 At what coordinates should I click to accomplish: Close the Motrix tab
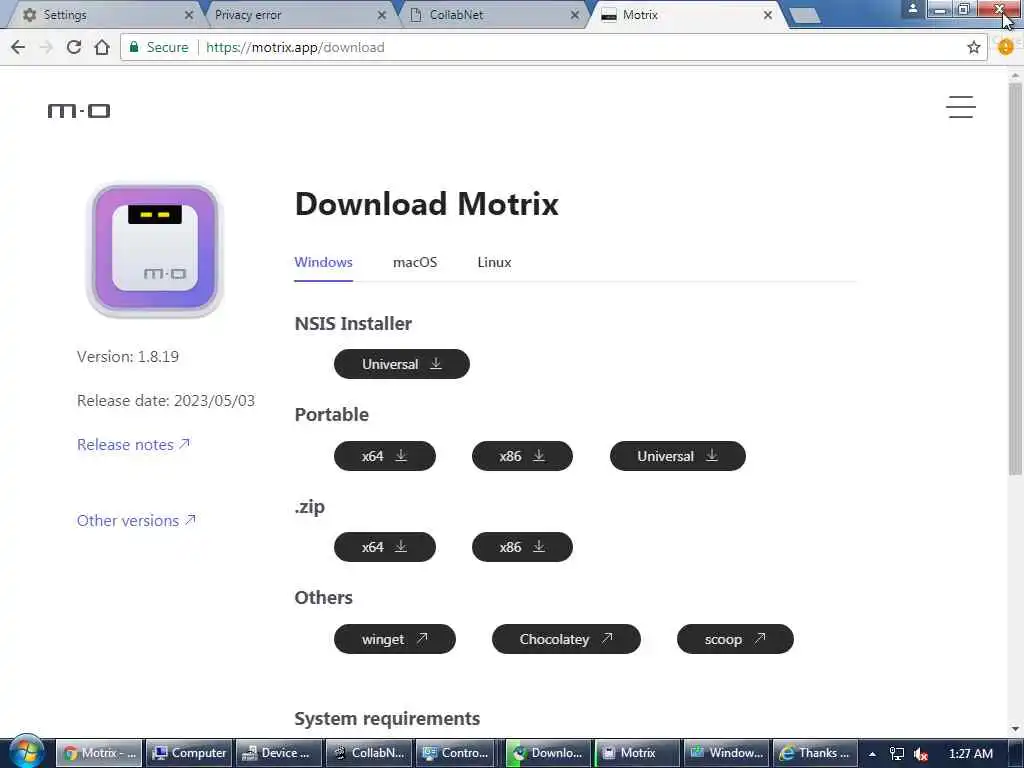coord(768,14)
